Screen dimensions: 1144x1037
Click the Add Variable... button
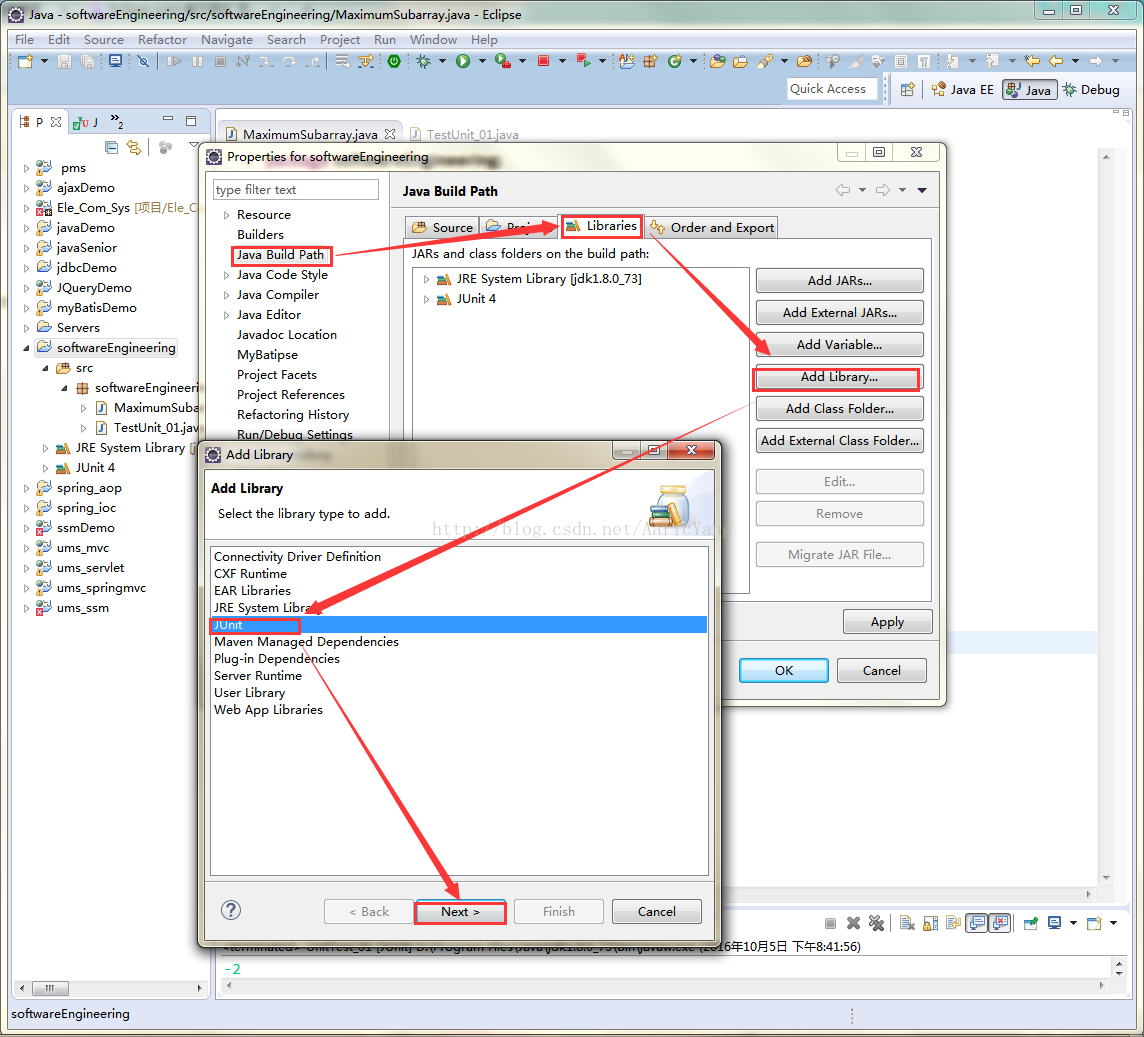click(x=839, y=344)
